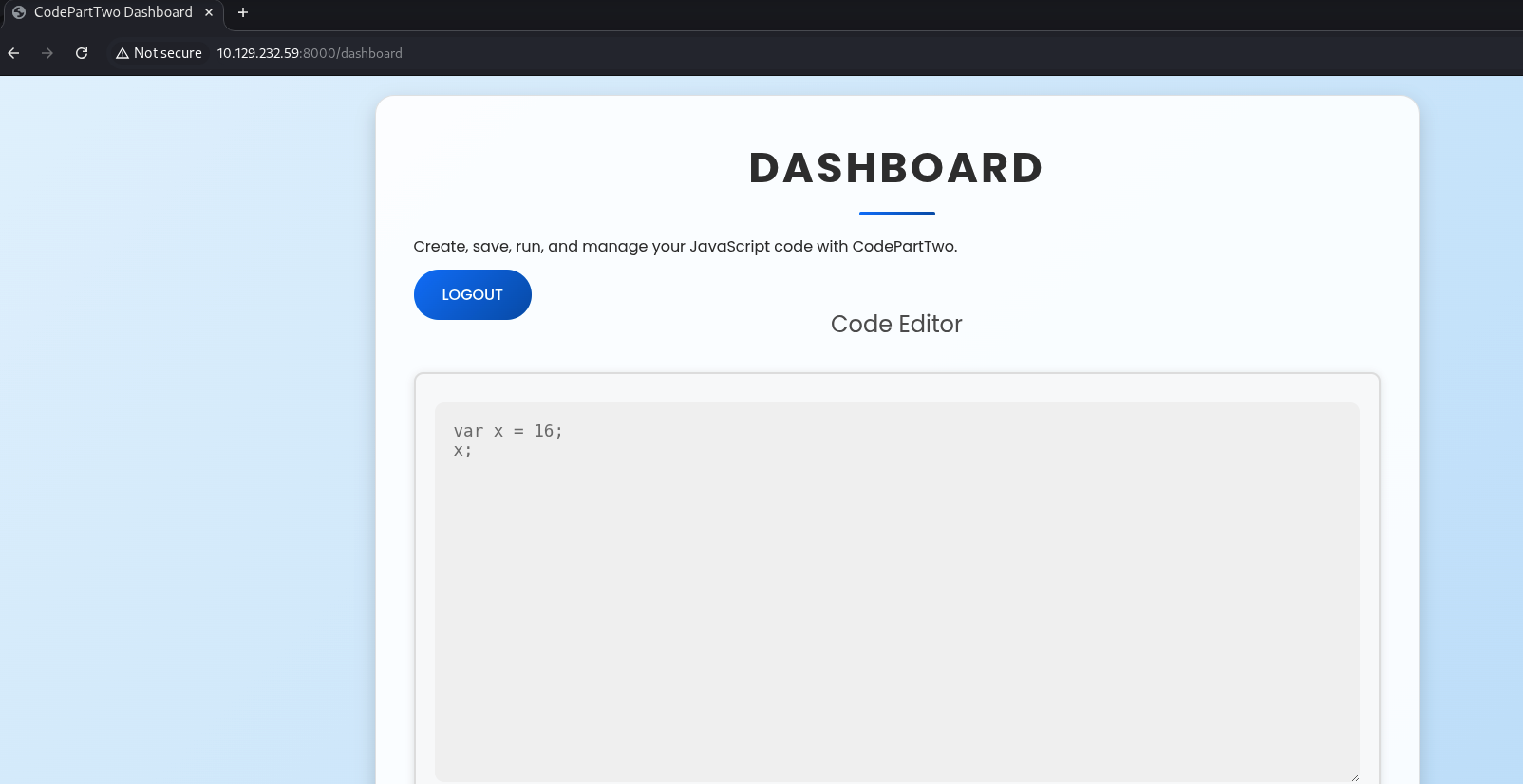Click the CodePartTwo description sentence

[685, 247]
